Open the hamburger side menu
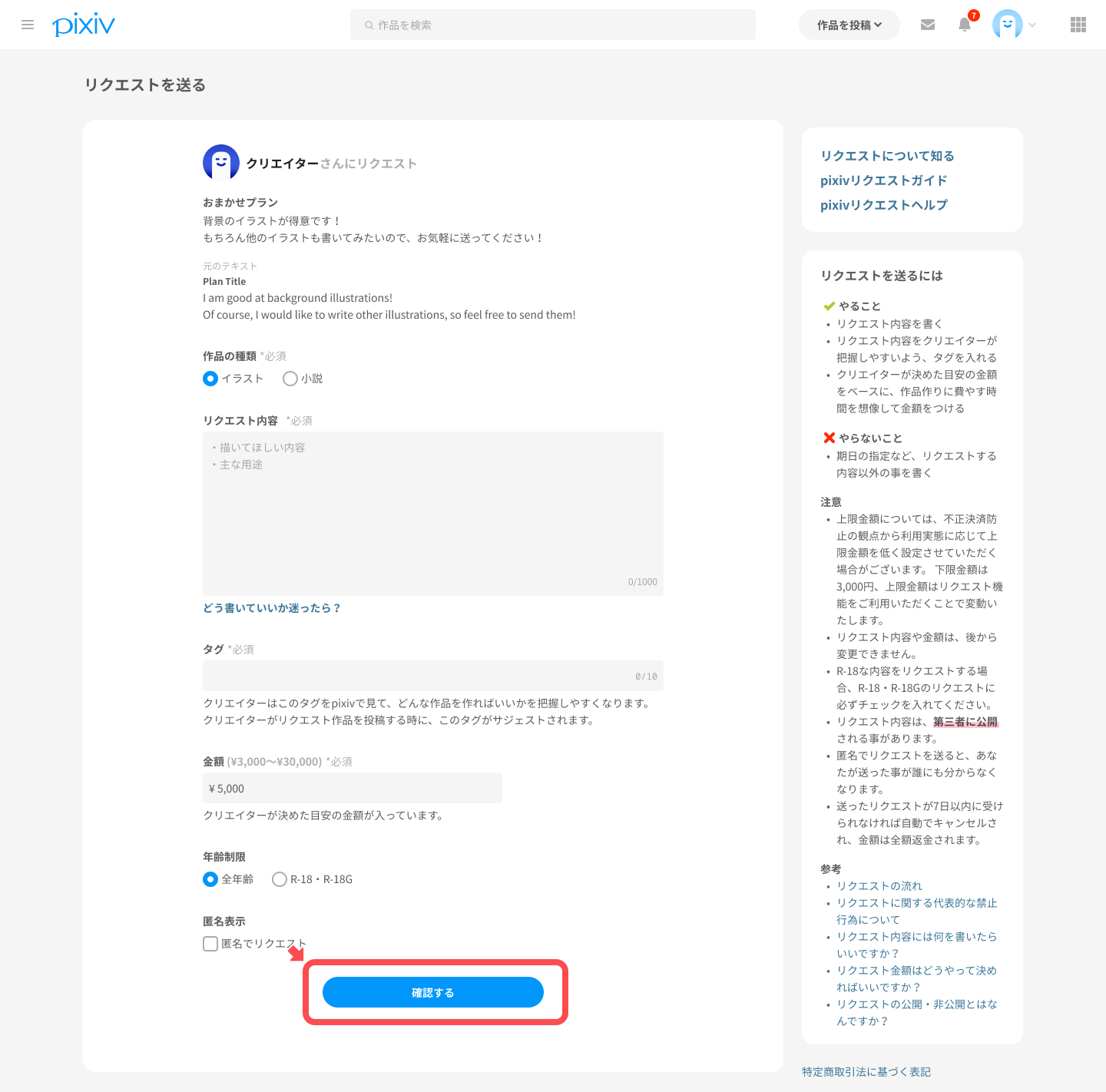Viewport: 1106px width, 1092px height. tap(28, 25)
